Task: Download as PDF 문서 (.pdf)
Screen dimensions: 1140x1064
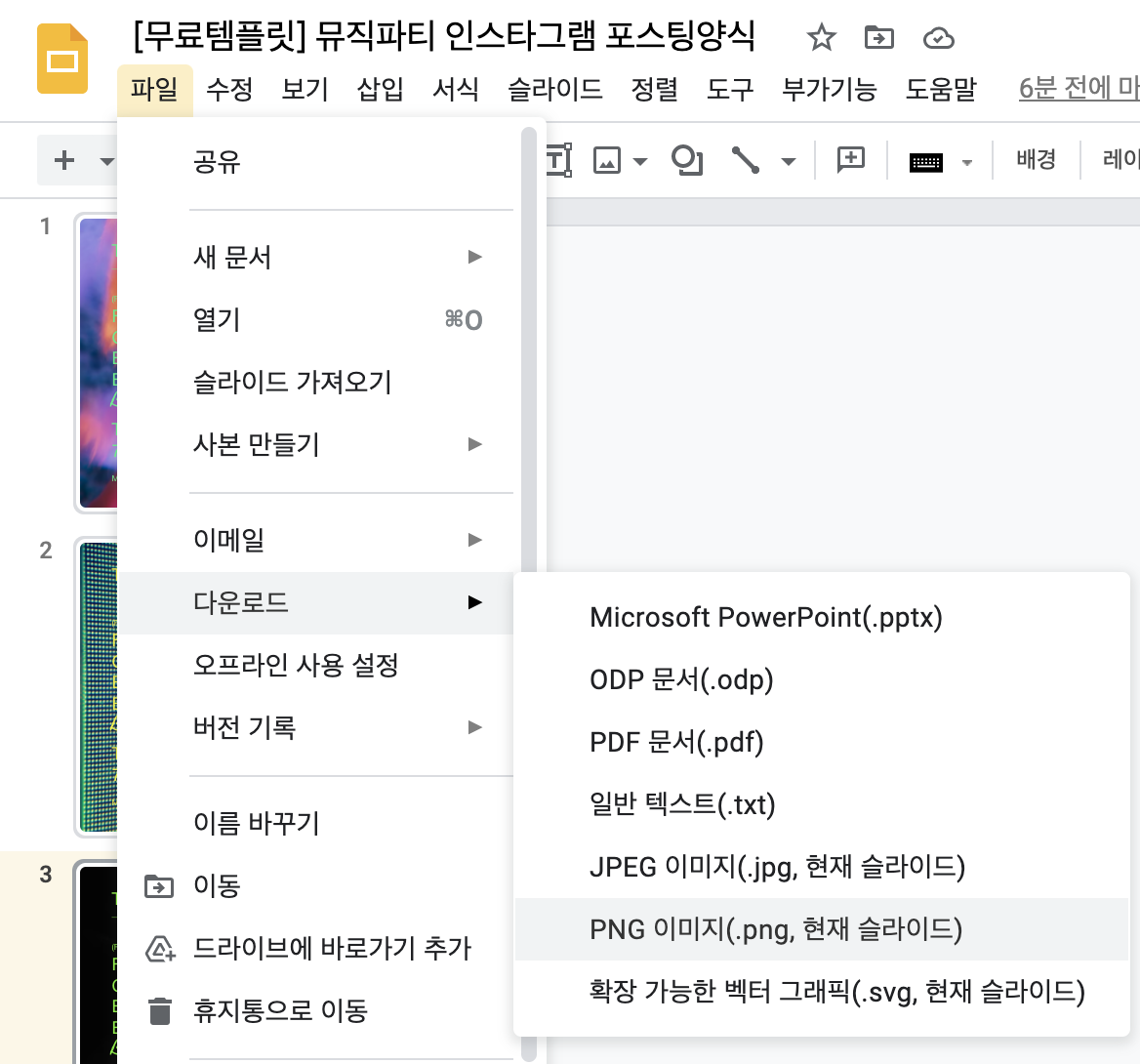Action: [822, 743]
